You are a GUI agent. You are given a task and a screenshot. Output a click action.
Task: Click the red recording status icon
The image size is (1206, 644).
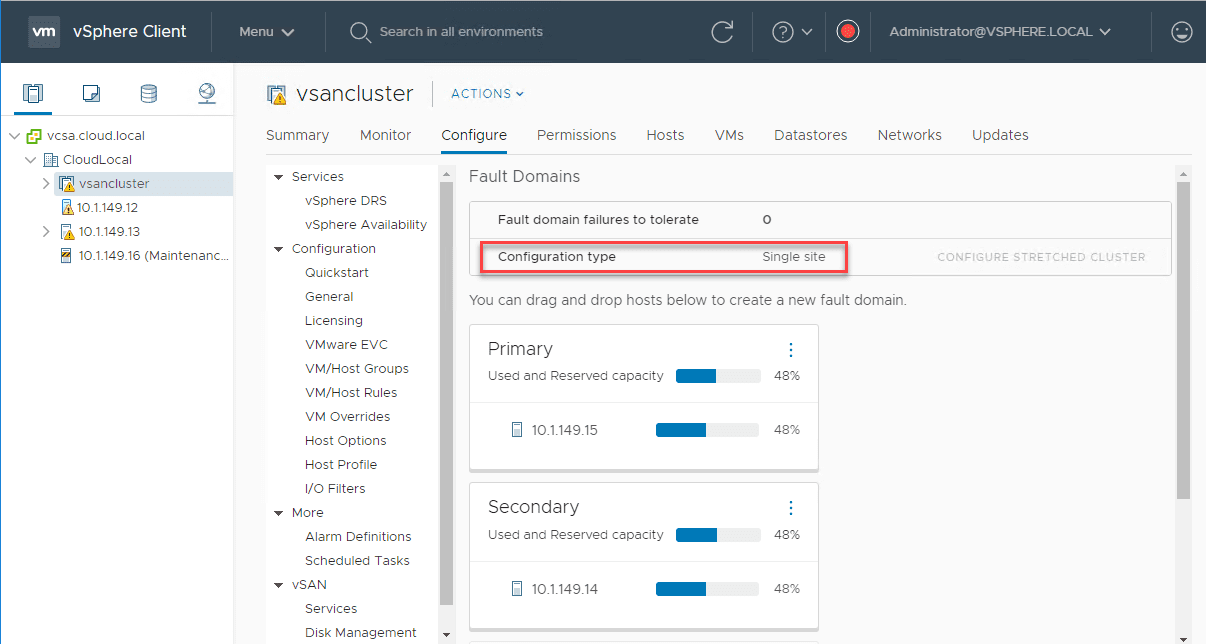tap(848, 32)
